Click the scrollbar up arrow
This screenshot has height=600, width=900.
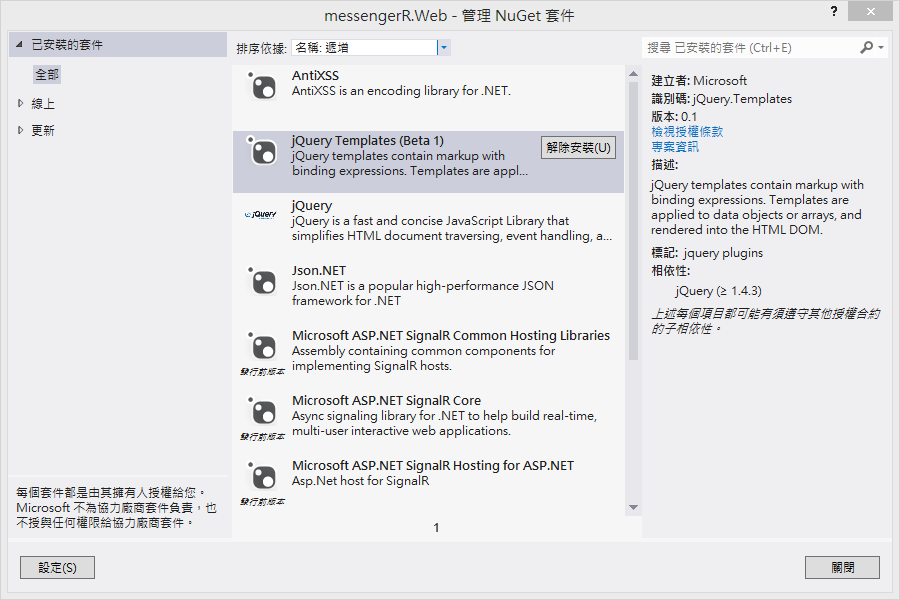tap(633, 73)
